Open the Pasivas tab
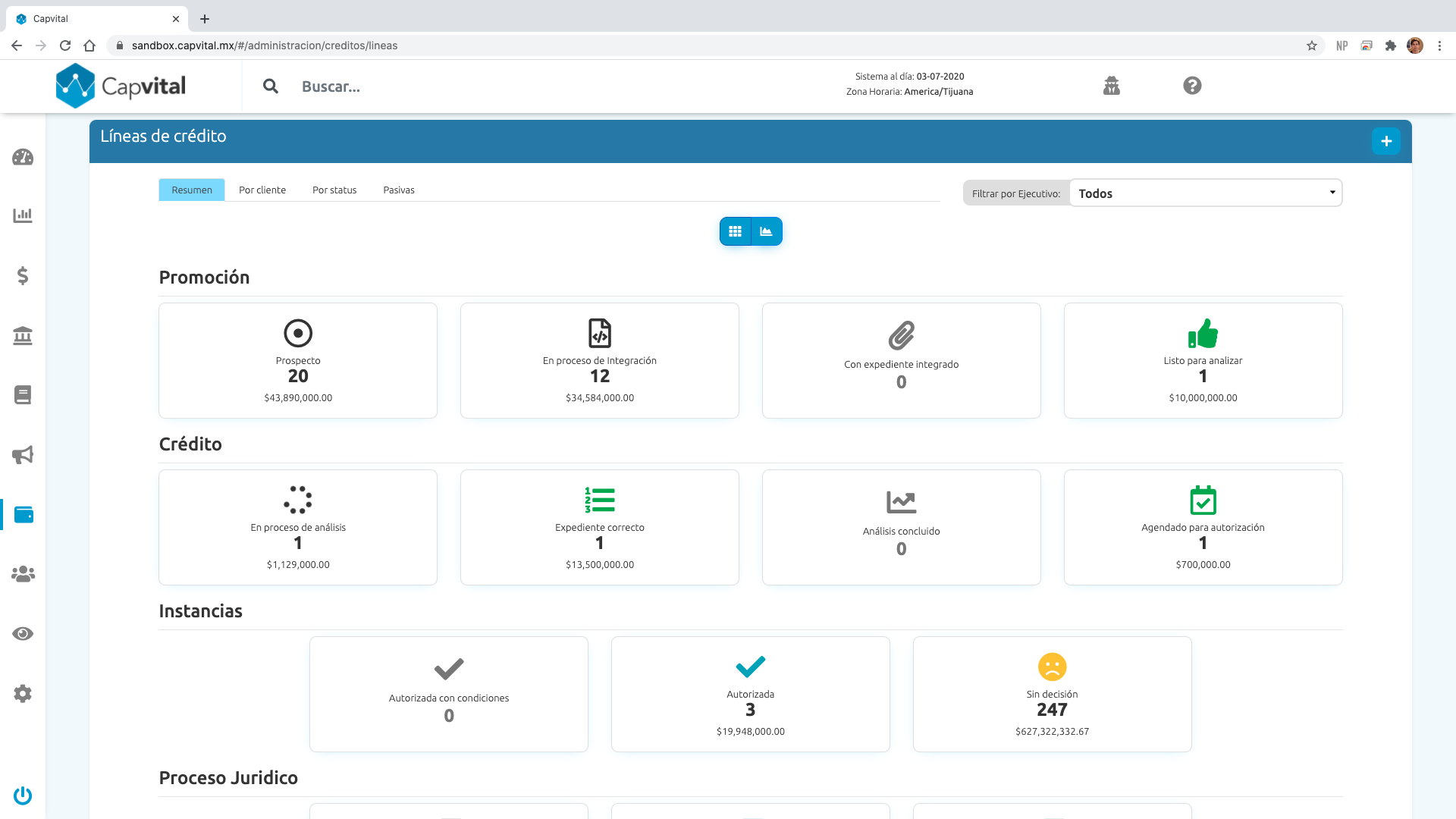1456x819 pixels. pyautogui.click(x=399, y=190)
